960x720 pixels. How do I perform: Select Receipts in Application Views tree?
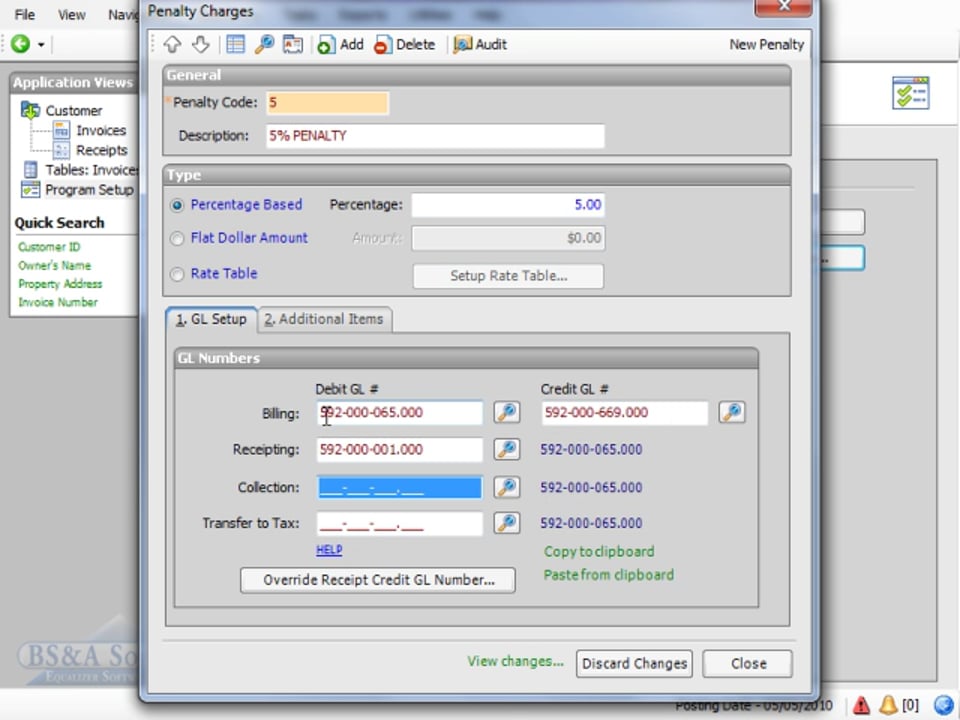(102, 150)
